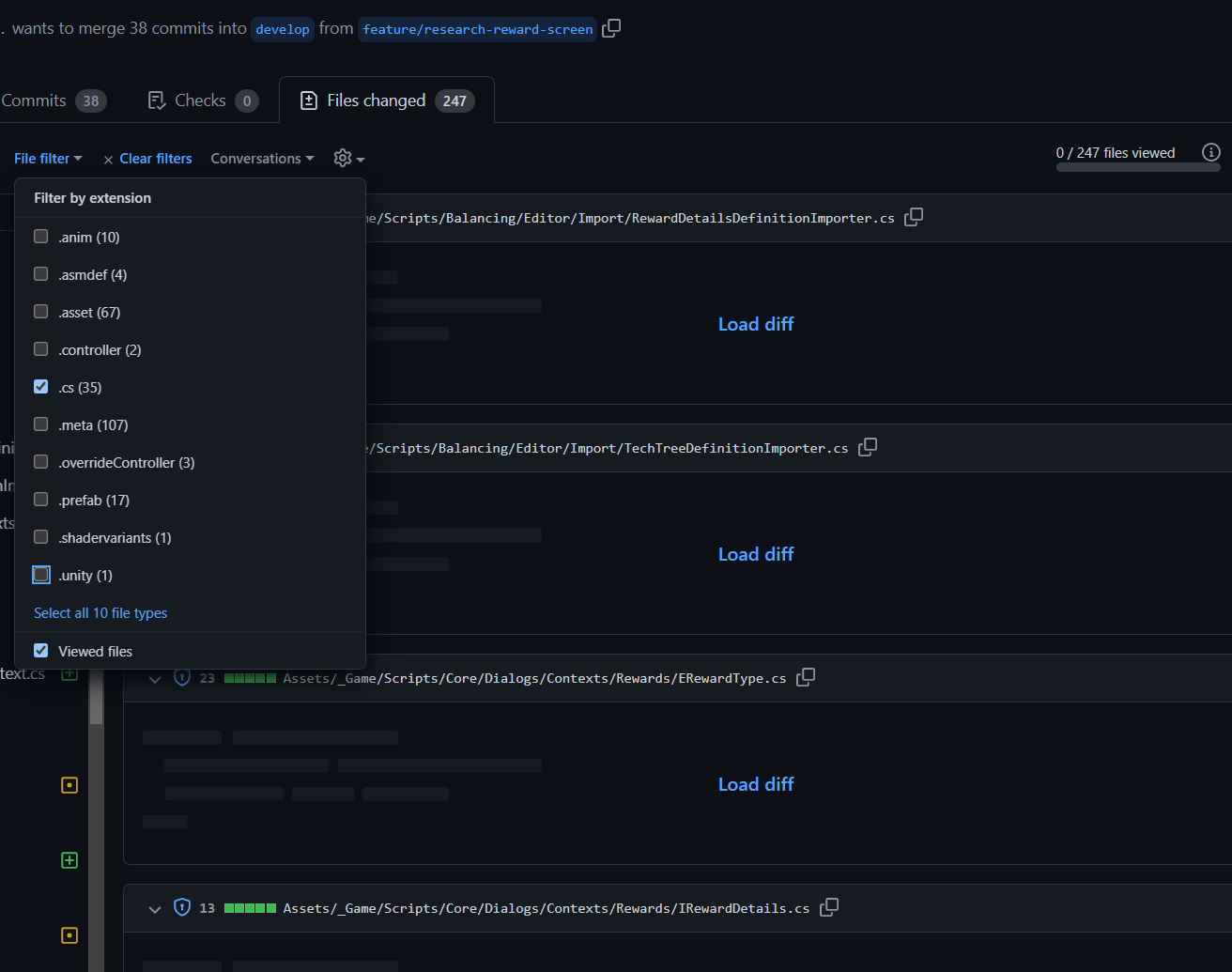Open the IRewardDetails.cs file path
1232x972 pixels.
click(547, 908)
